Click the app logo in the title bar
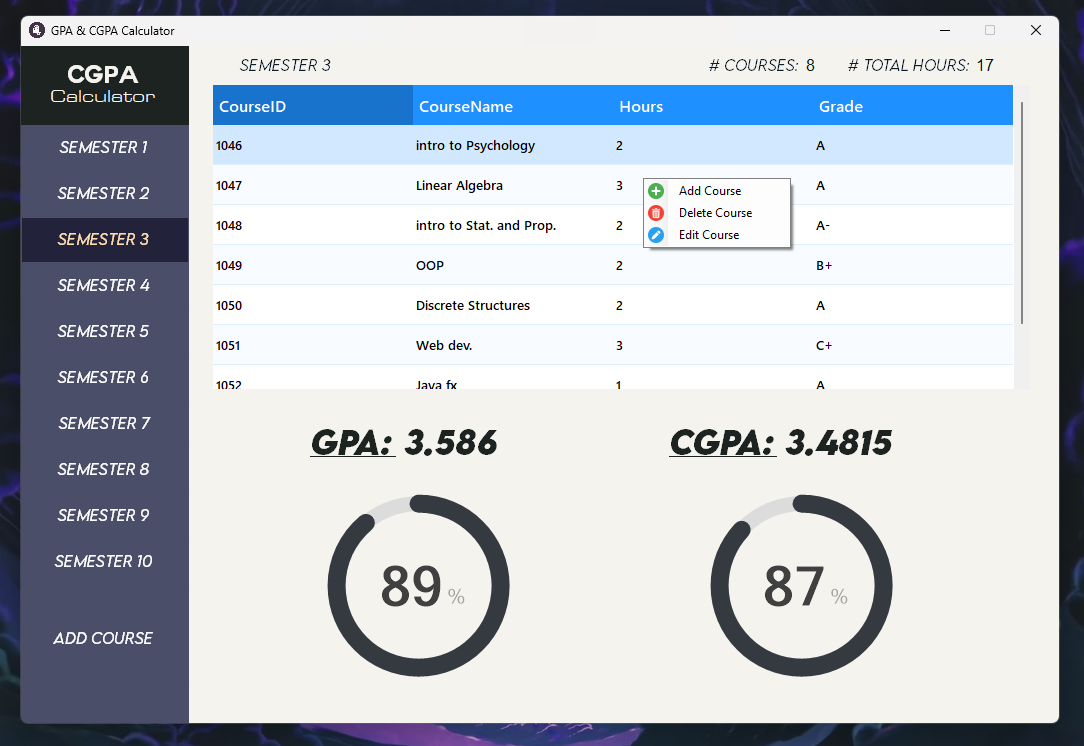The image size is (1084, 746). tap(37, 30)
